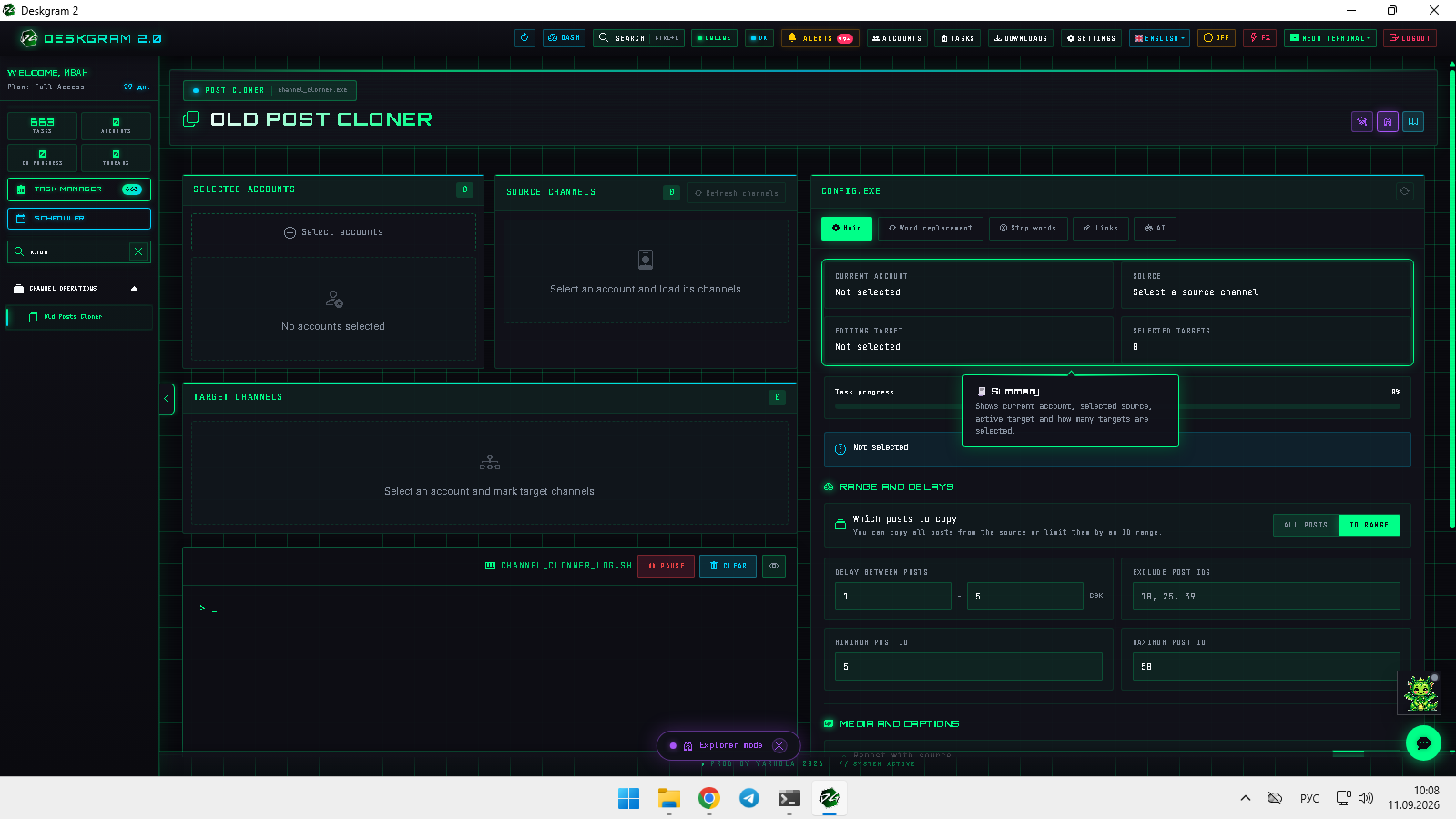
Task: Click the purple graduation cap icon in header
Action: (x=1362, y=121)
